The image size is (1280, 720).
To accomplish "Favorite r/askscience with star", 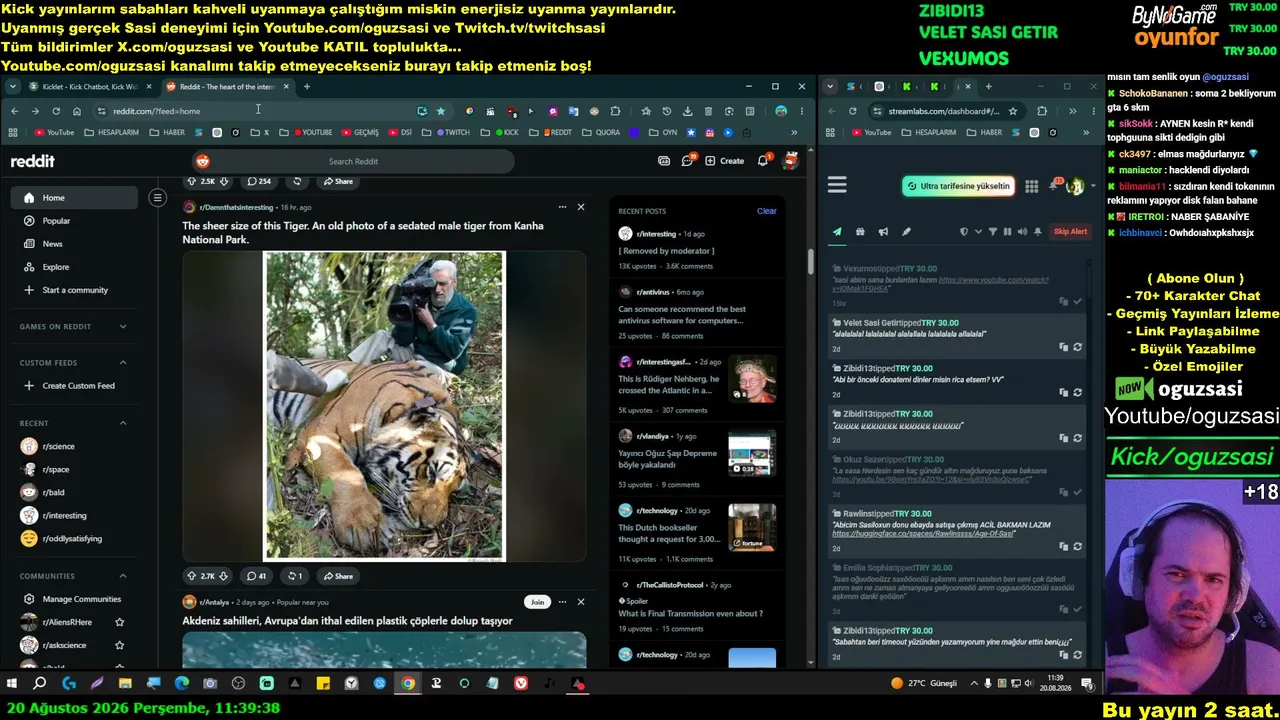I will [120, 645].
